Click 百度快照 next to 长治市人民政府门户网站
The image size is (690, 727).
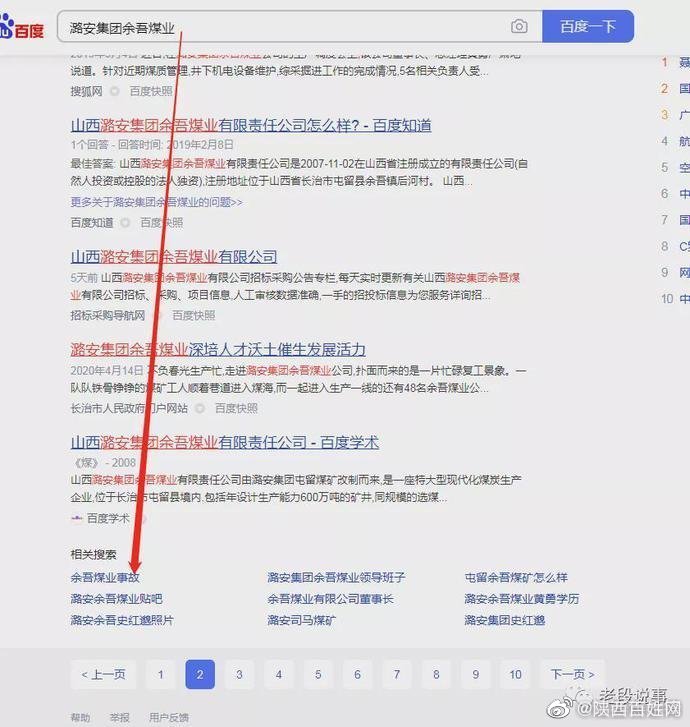[236, 408]
